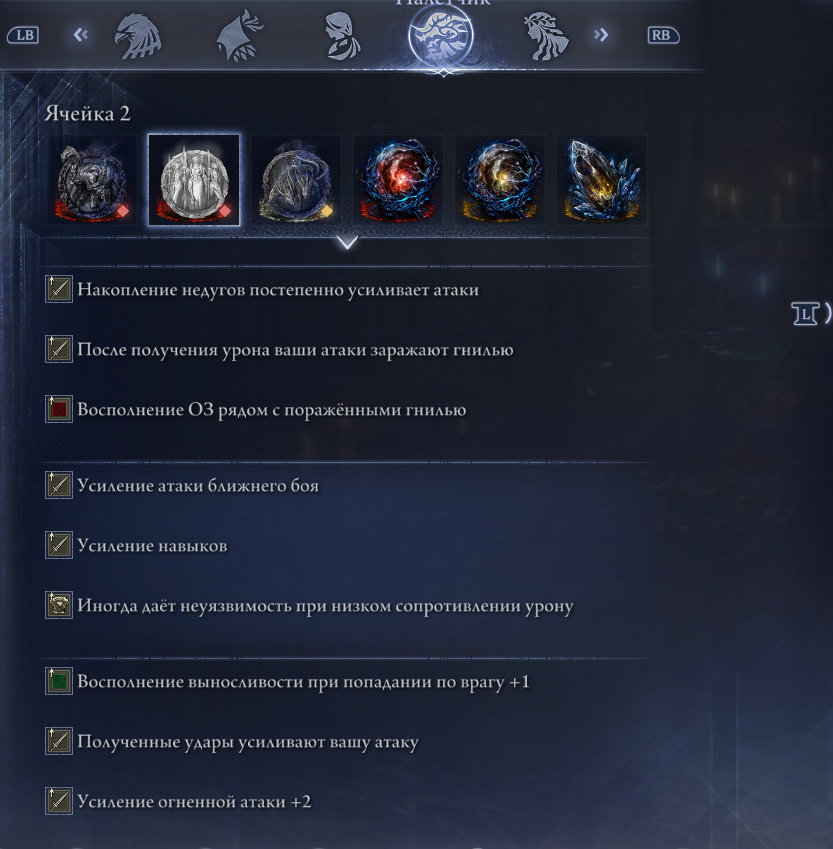Click the L stick icon at right
833x849 pixels.
[805, 314]
